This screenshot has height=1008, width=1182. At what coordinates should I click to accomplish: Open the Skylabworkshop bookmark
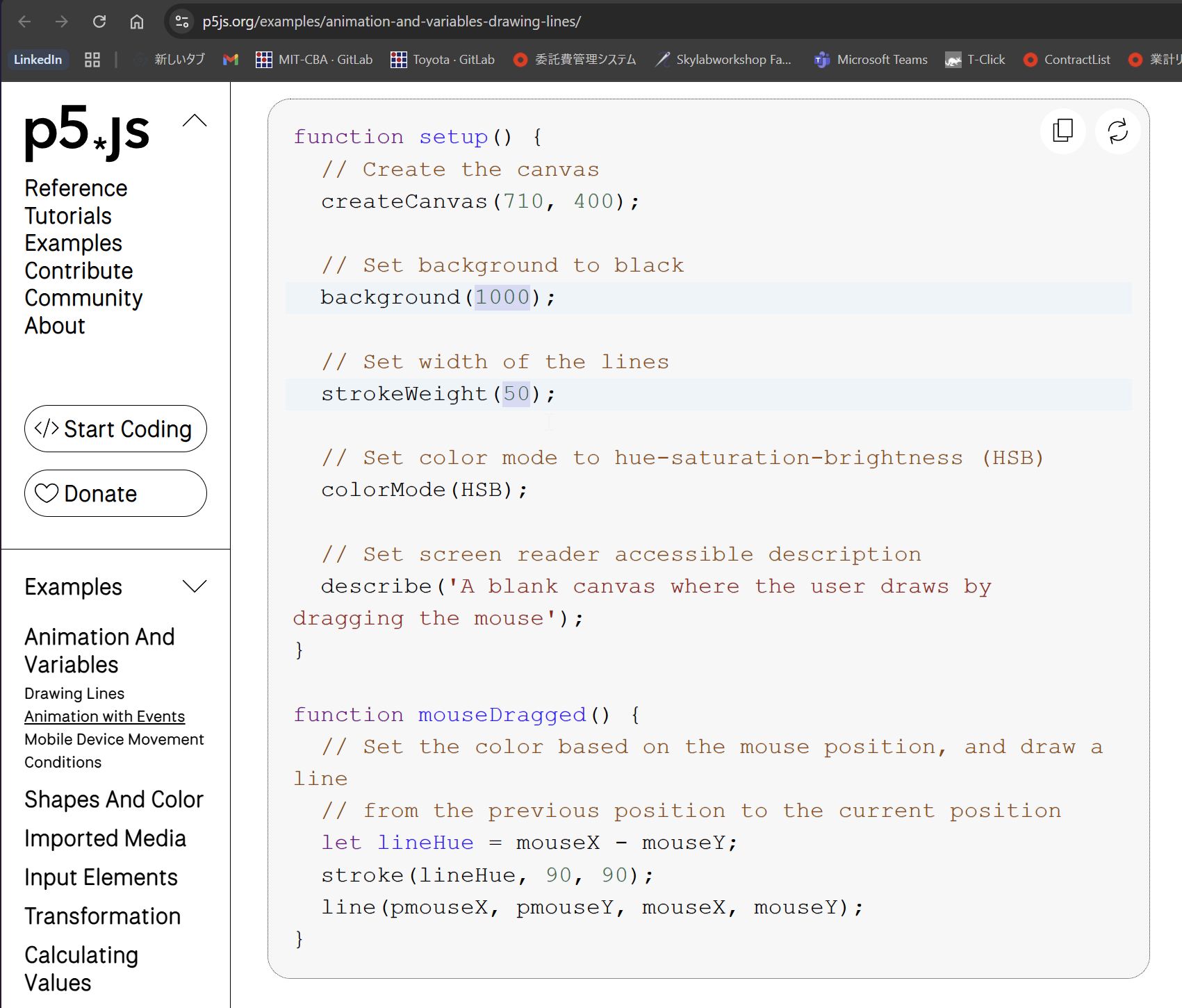point(723,60)
